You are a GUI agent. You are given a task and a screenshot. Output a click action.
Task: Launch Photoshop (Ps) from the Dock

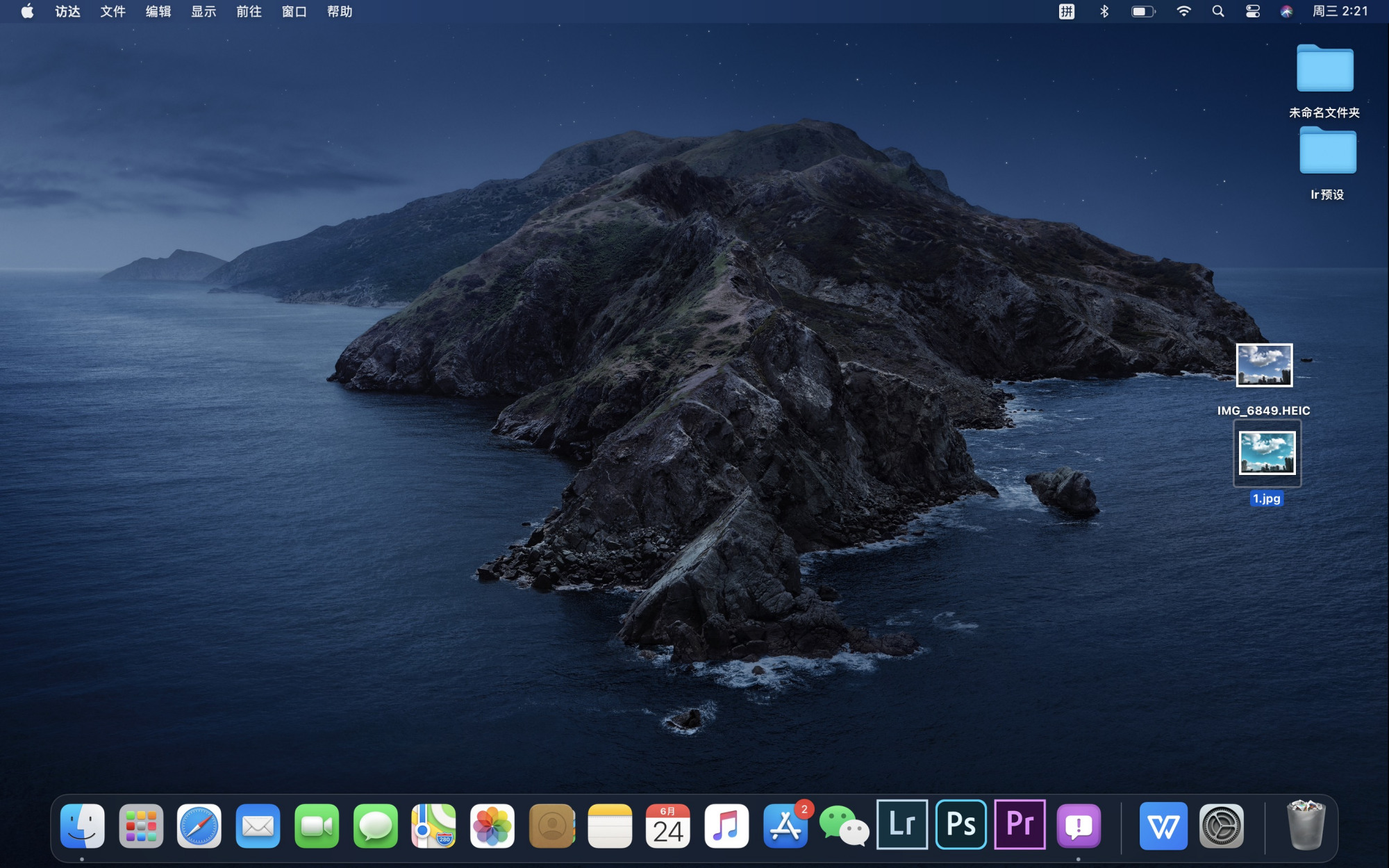961,824
